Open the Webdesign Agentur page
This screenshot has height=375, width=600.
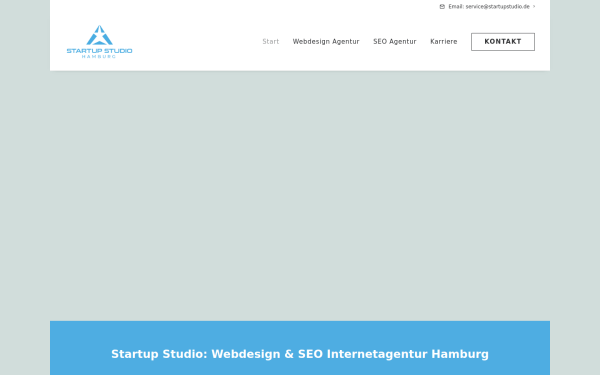click(x=326, y=42)
